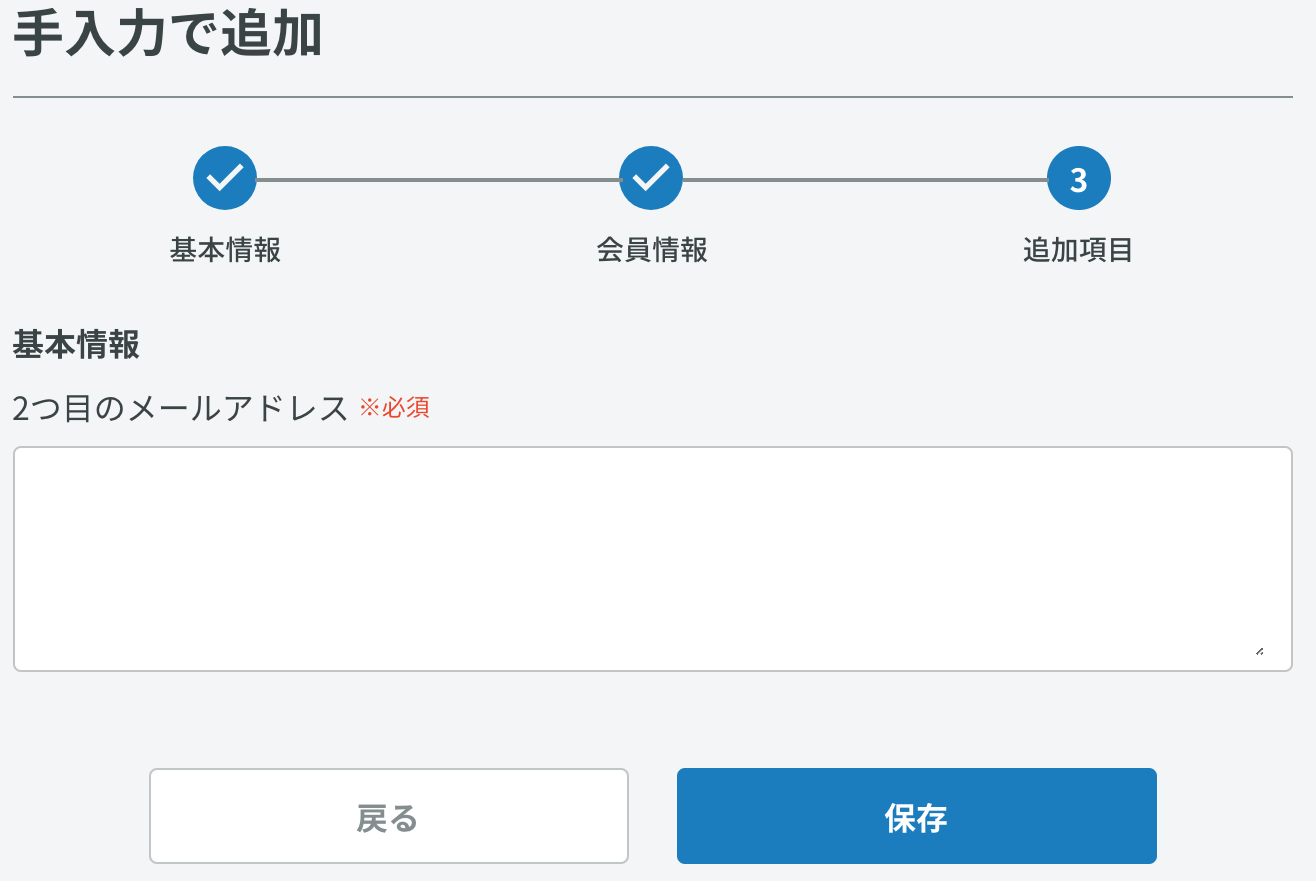Click the red ※必須 required marker
The image size is (1316, 881).
point(394,408)
